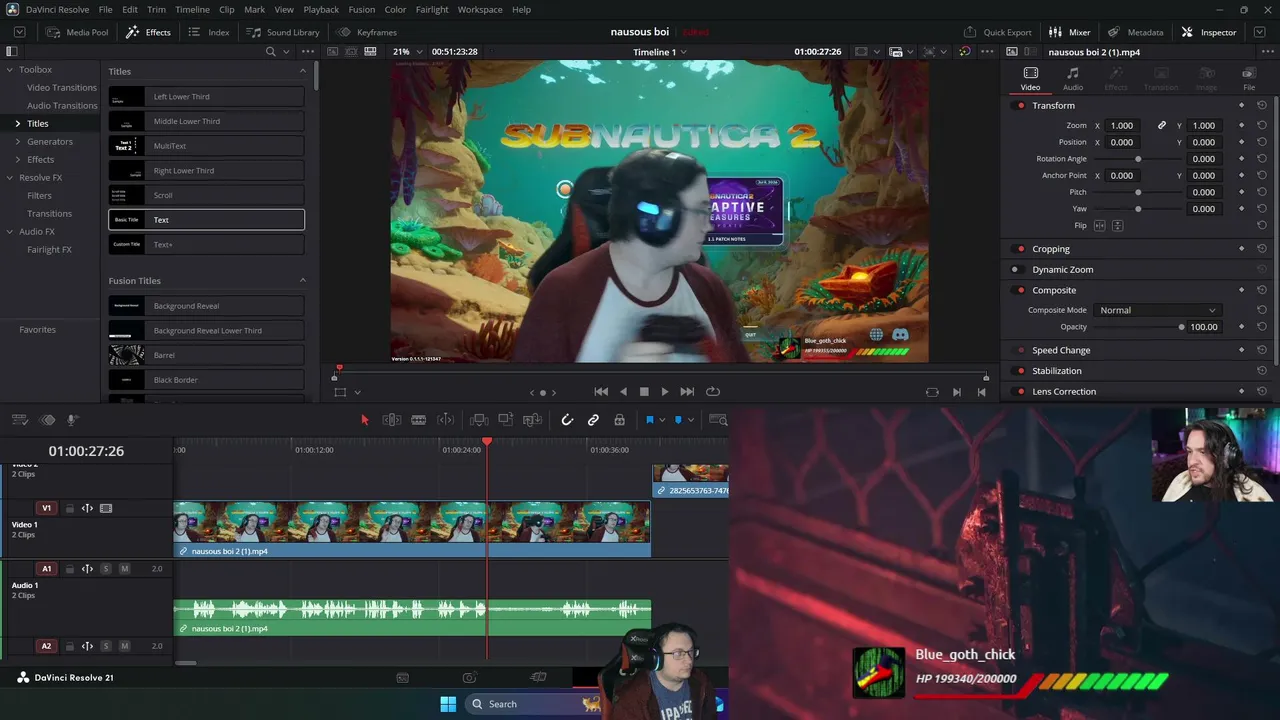This screenshot has width=1280, height=720.
Task: Reset the Composite Mode setting
Action: click(x=1262, y=310)
